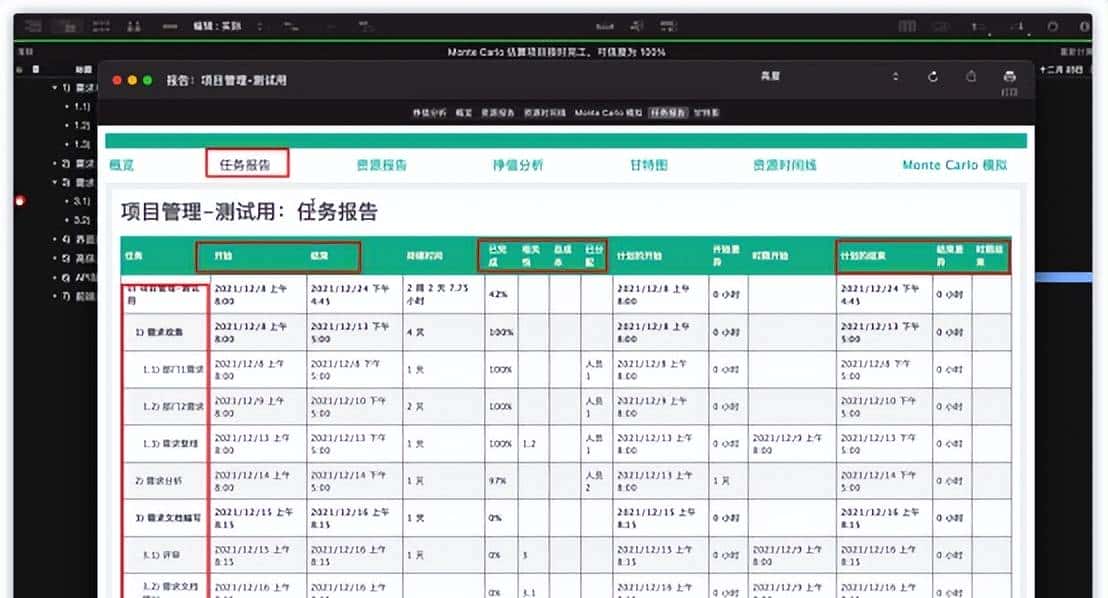1108x598 pixels.
Task: Click the share/export icon in the report toolbar
Action: click(x=972, y=76)
